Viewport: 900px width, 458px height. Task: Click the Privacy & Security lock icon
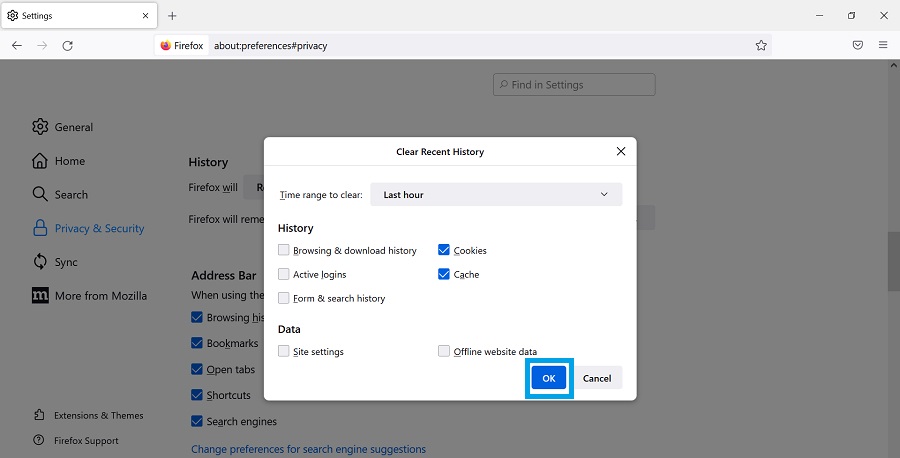tap(40, 228)
